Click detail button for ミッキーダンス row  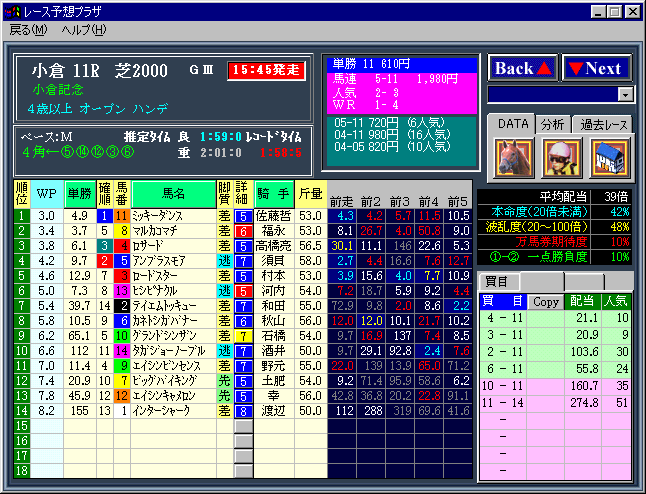pyautogui.click(x=243, y=215)
